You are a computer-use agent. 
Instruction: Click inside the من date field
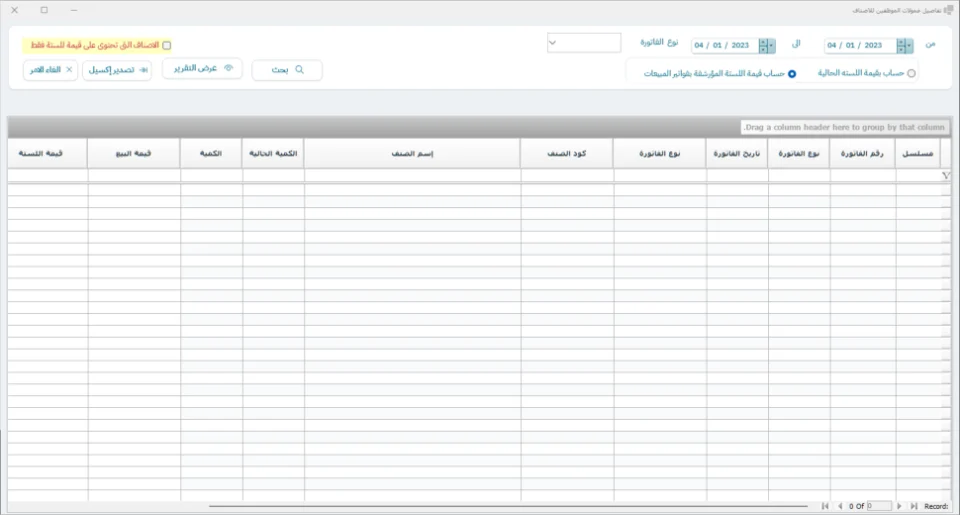pos(860,45)
